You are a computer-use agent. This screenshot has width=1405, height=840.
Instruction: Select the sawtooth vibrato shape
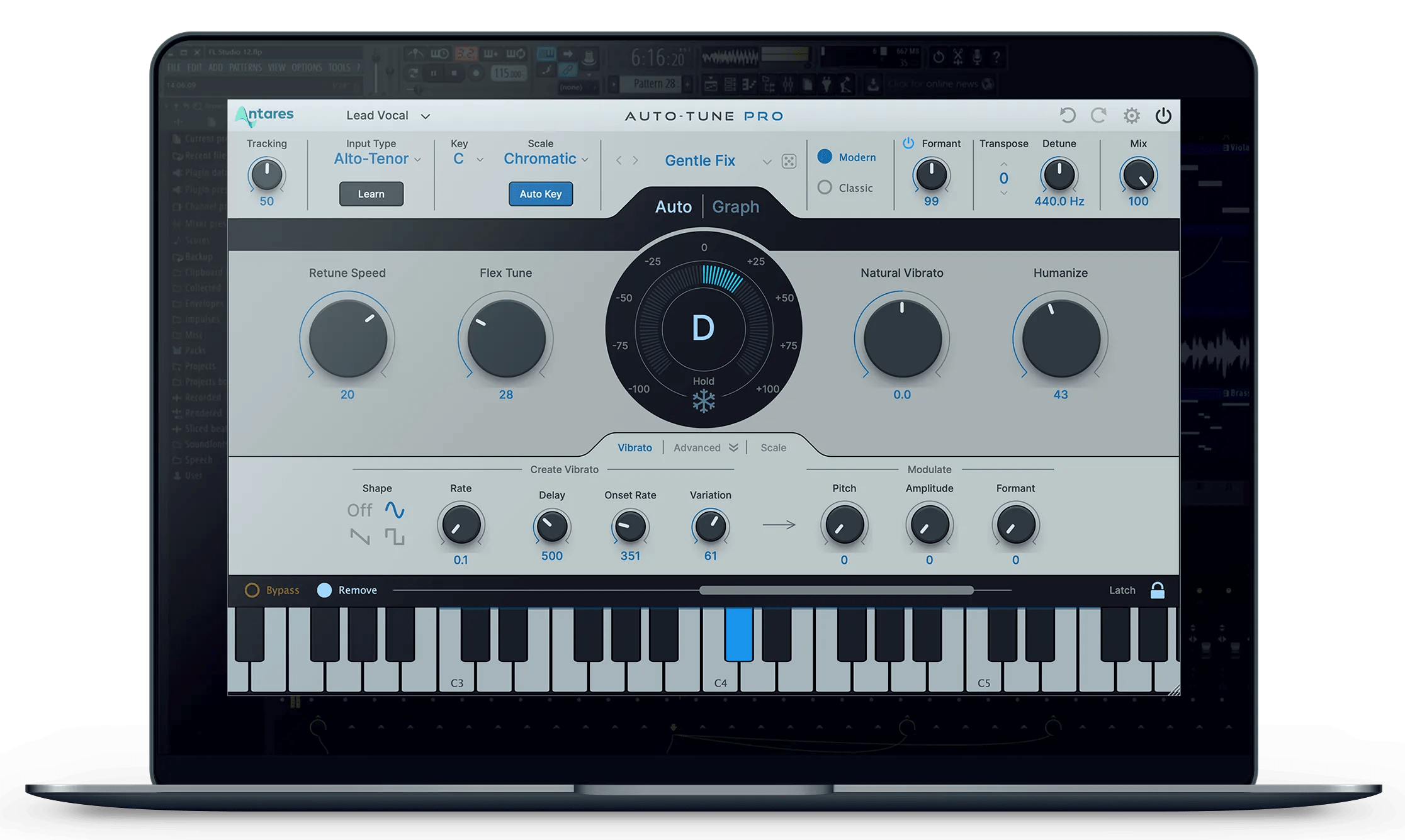click(360, 537)
